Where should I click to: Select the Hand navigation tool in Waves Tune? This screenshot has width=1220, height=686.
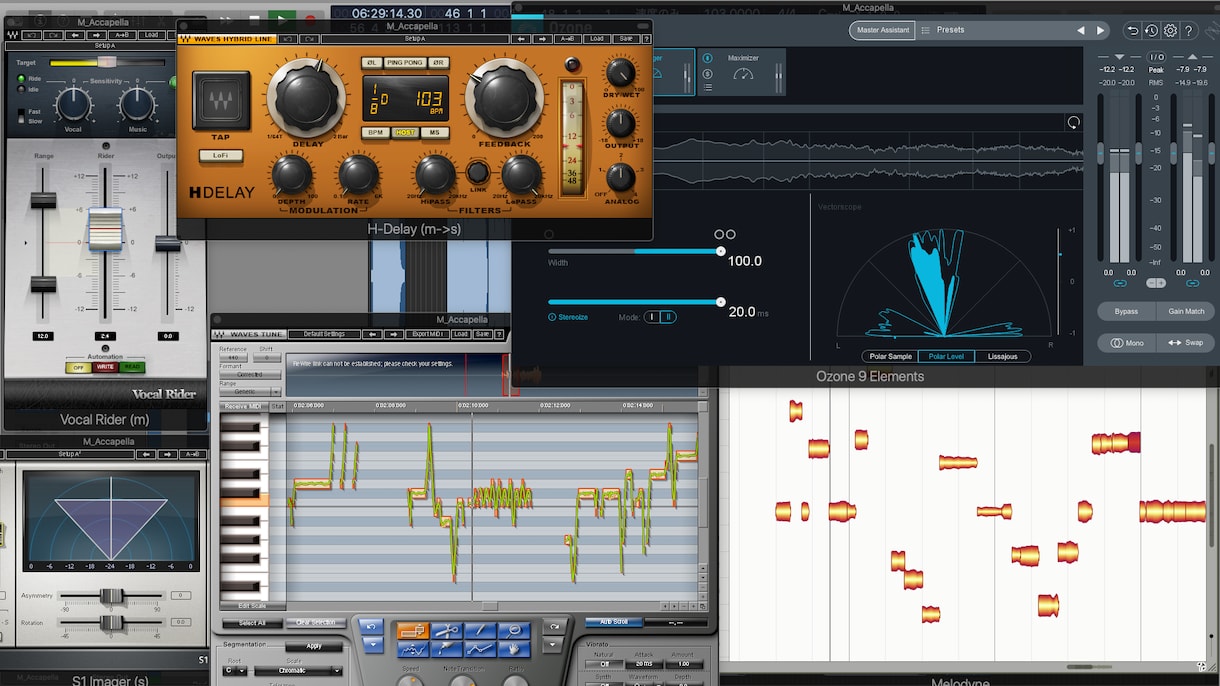514,649
